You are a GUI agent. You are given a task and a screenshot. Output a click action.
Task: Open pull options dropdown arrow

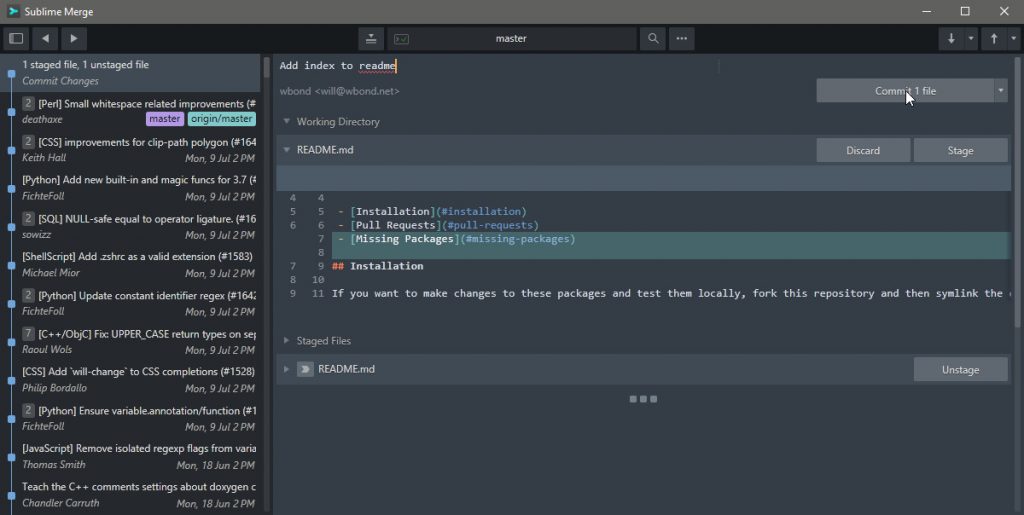(970, 39)
